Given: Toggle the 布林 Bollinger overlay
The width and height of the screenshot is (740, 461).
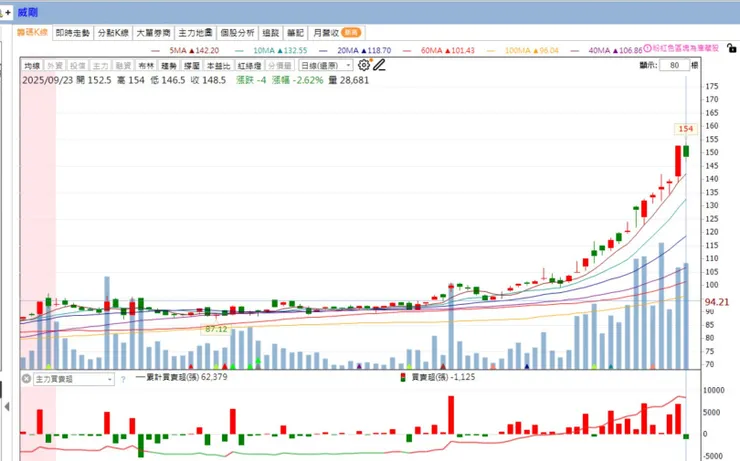Looking at the screenshot, I should (x=146, y=65).
